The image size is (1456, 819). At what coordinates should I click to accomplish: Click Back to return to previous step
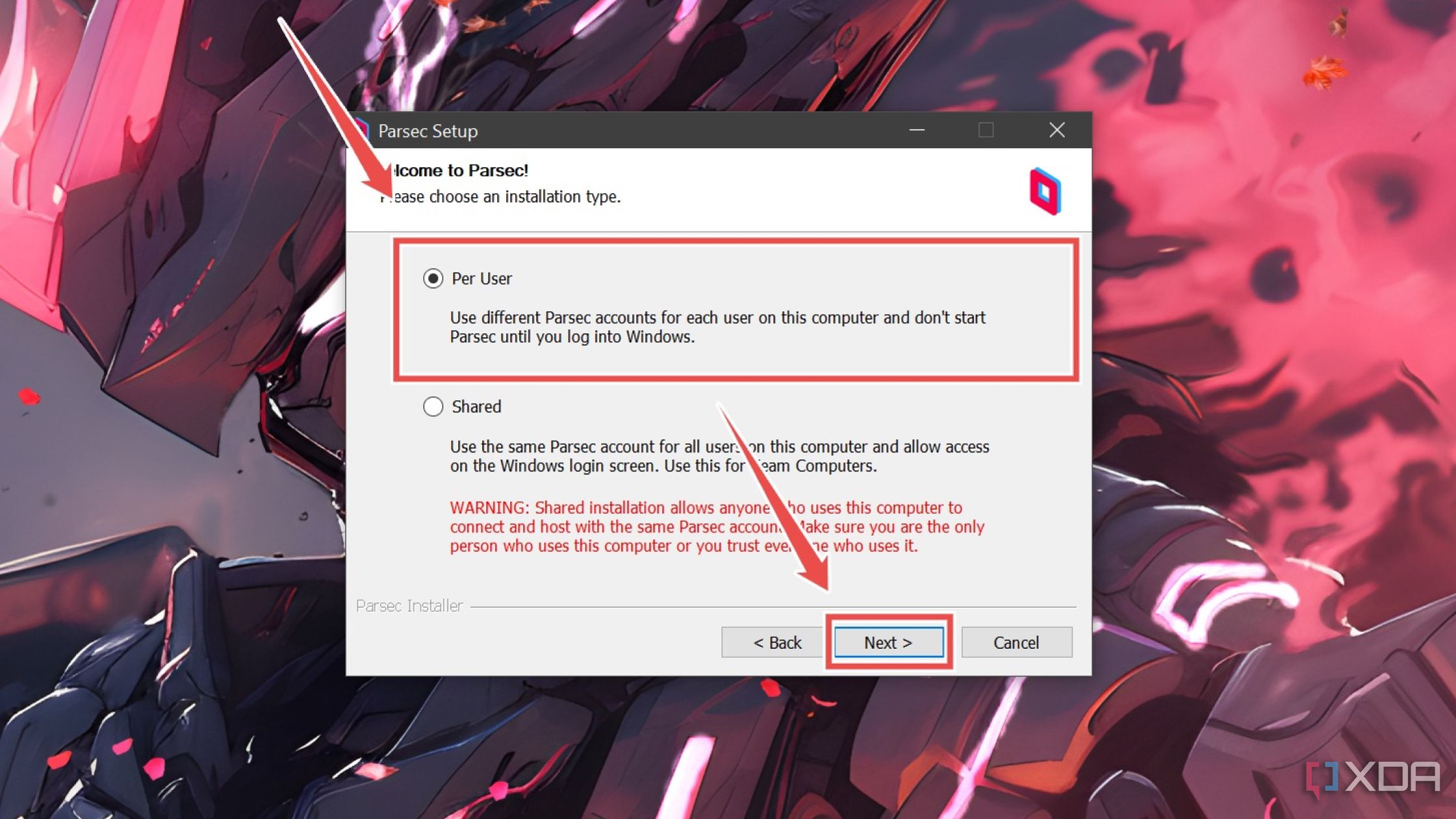click(779, 642)
